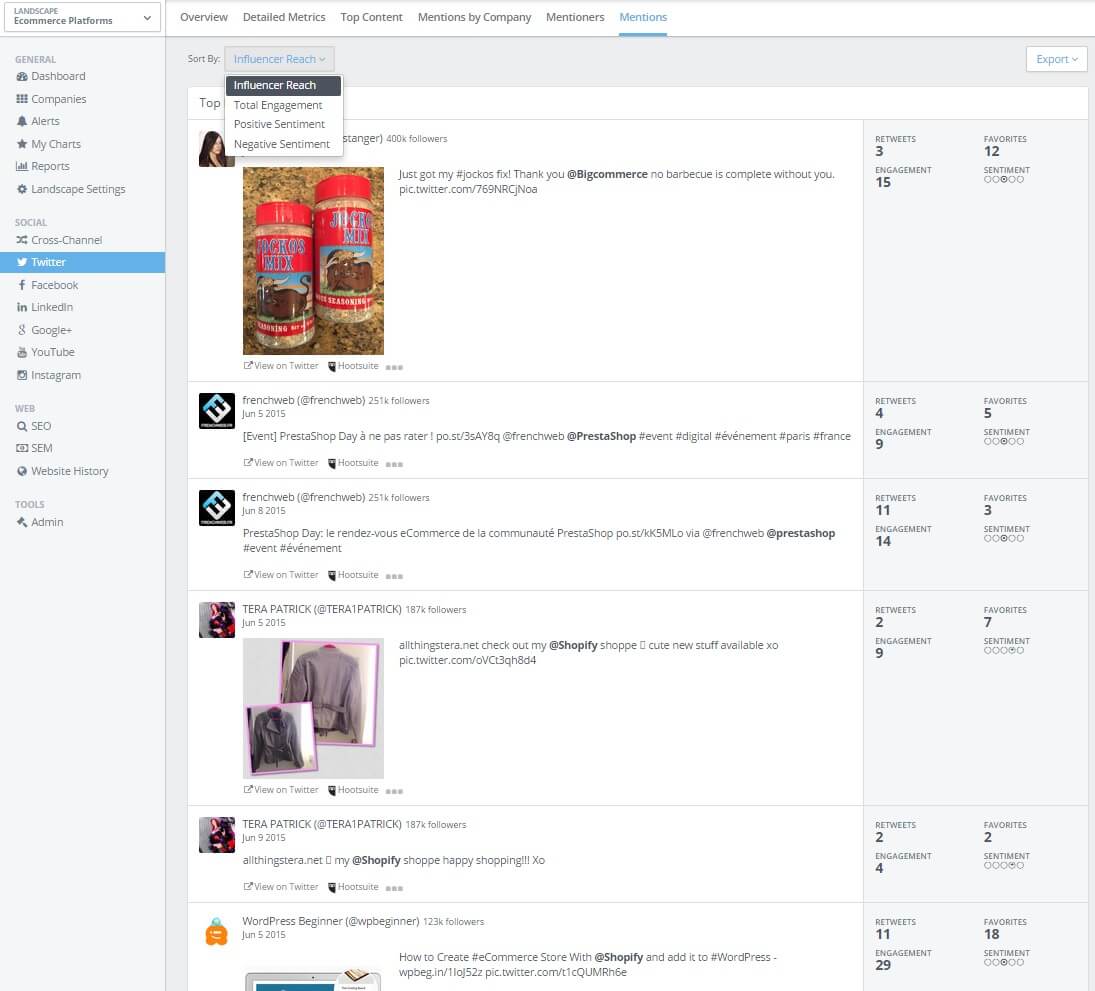
Task: Set sentiment dots on TERA PATRICK Jun 5 tweet
Action: click(x=1004, y=650)
